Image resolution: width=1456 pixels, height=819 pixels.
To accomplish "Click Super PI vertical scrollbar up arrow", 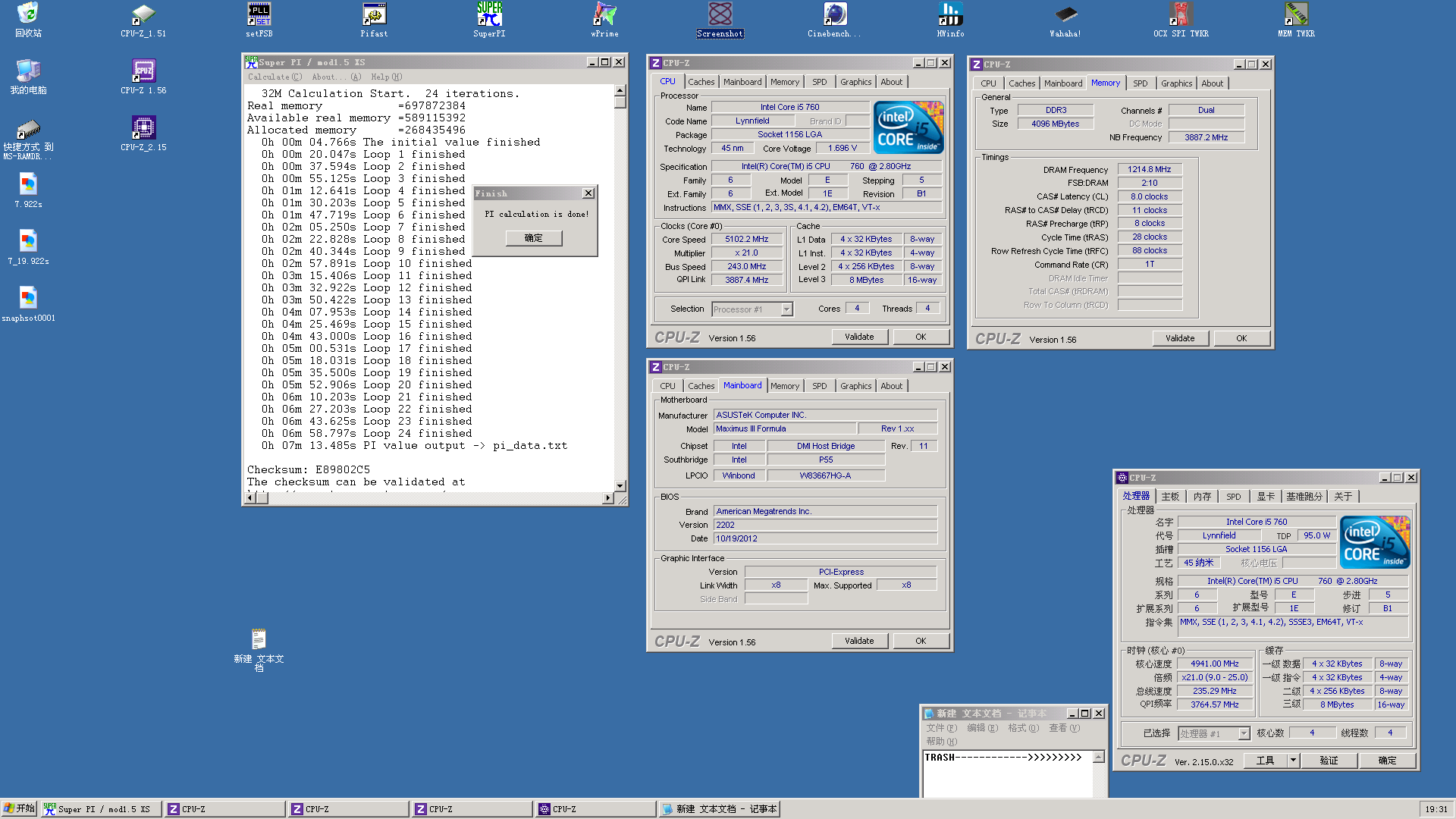I will [x=620, y=89].
